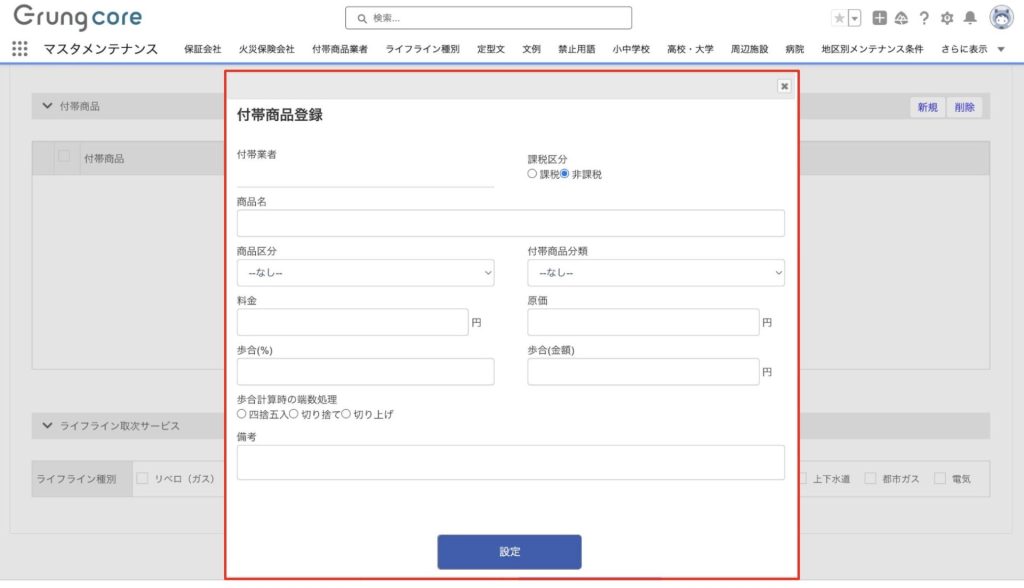Open the setup gear icon
This screenshot has width=1024, height=588.
click(947, 18)
